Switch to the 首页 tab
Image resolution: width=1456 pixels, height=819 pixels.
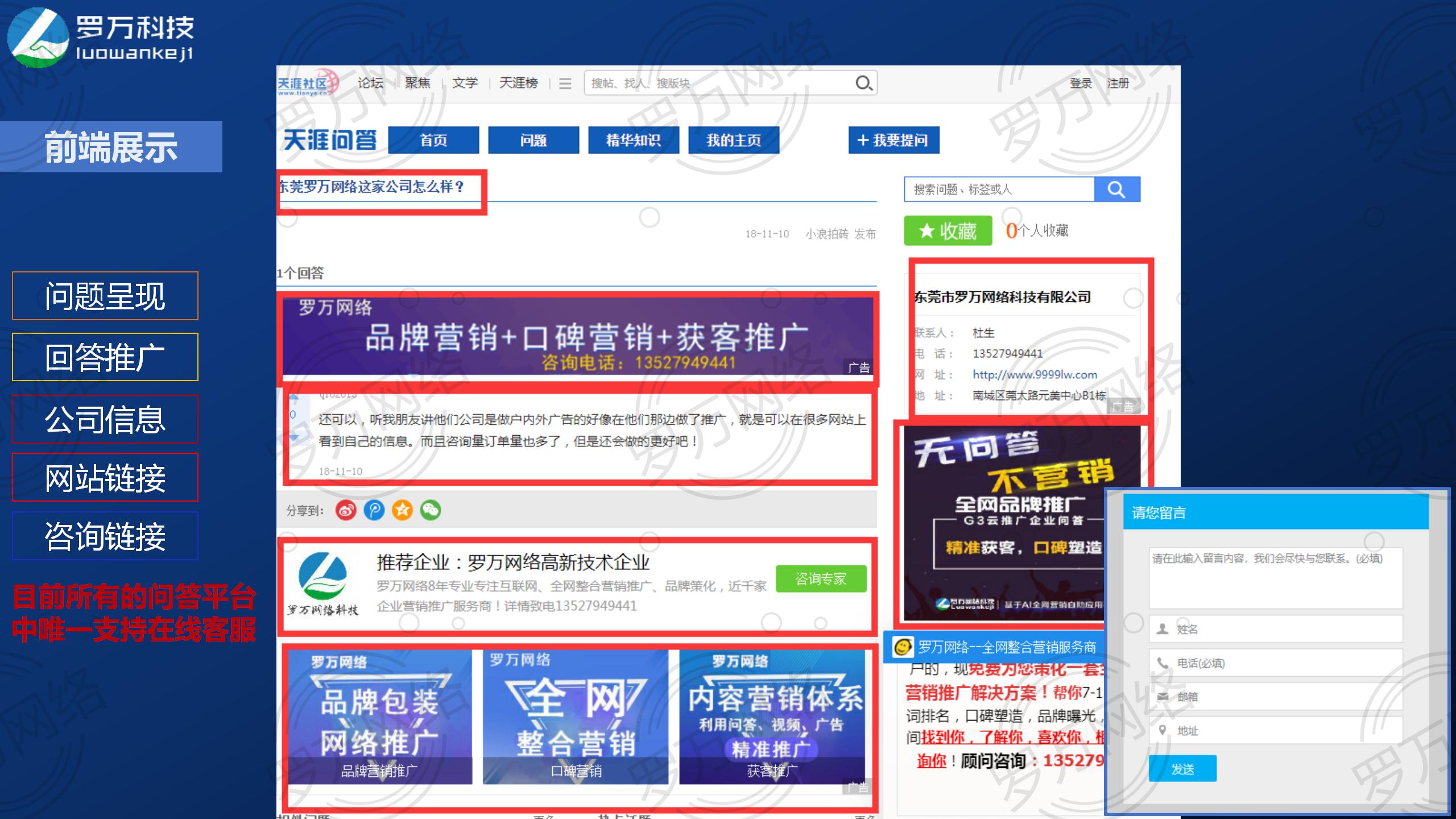pos(433,140)
